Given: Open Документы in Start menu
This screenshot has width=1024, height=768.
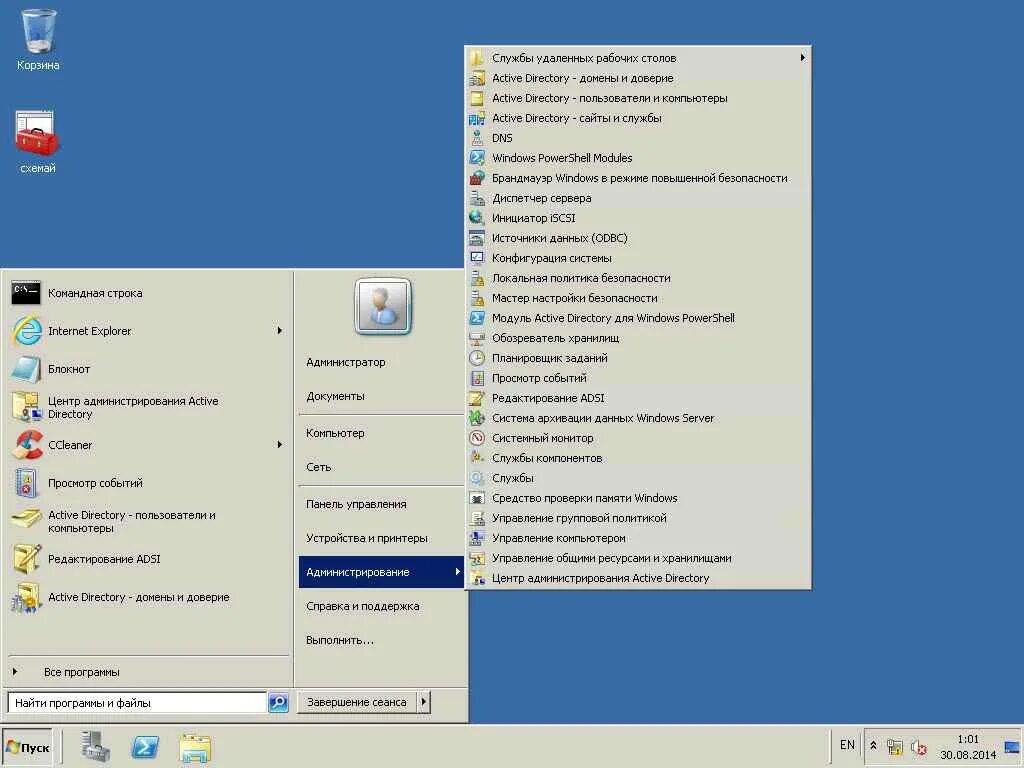Looking at the screenshot, I should (335, 396).
